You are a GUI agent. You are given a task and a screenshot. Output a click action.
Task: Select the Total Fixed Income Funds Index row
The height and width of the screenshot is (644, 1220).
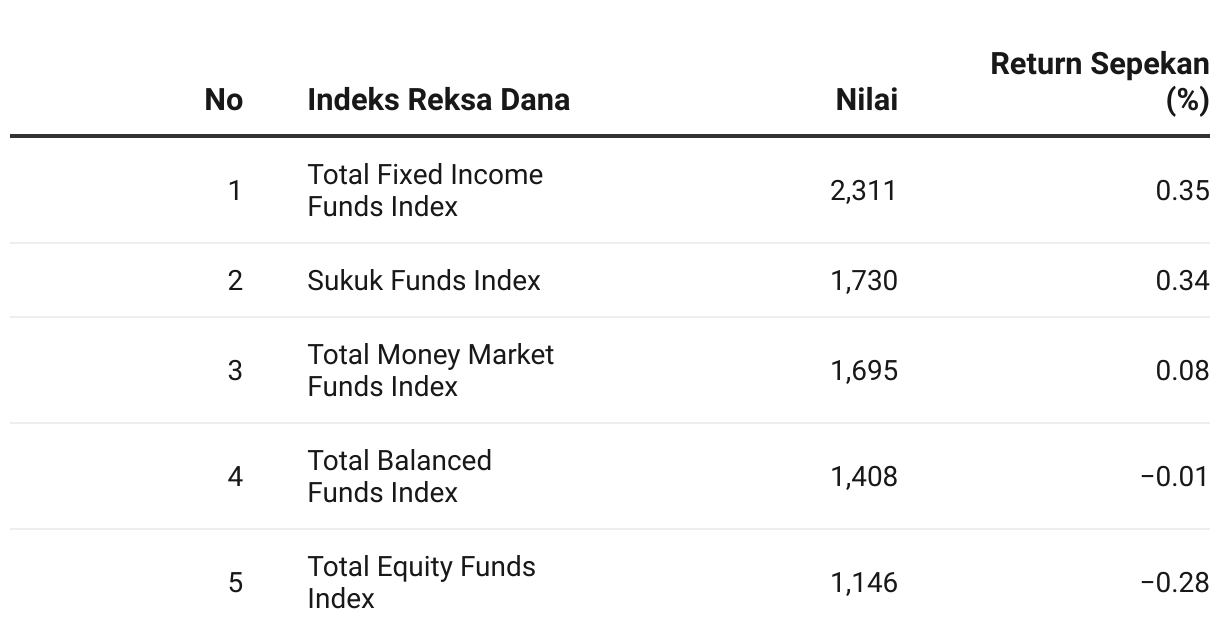pyautogui.click(x=610, y=190)
